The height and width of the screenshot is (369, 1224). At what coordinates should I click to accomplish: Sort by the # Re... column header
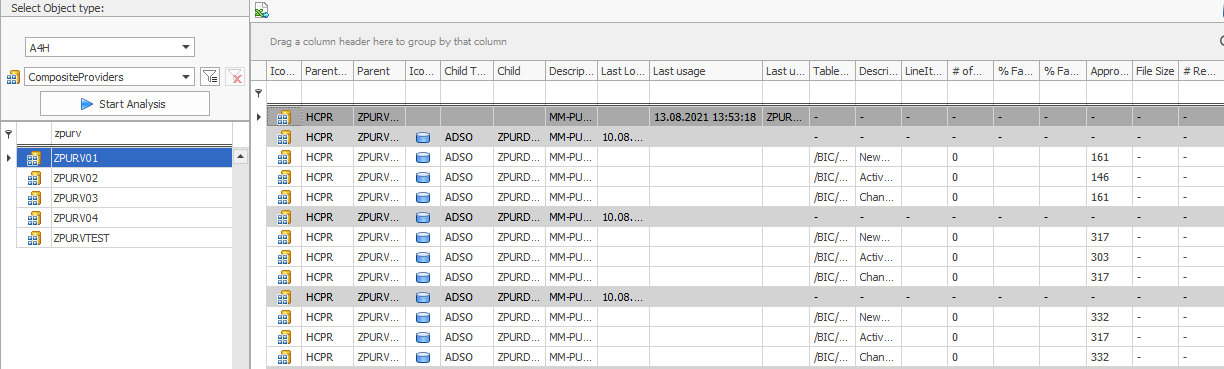1201,71
